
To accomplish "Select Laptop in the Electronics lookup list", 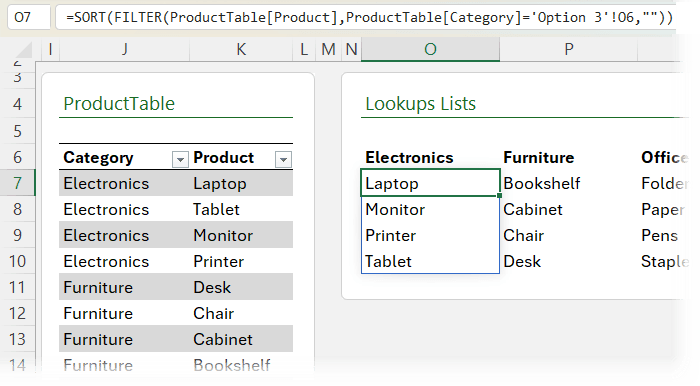I will click(x=430, y=183).
